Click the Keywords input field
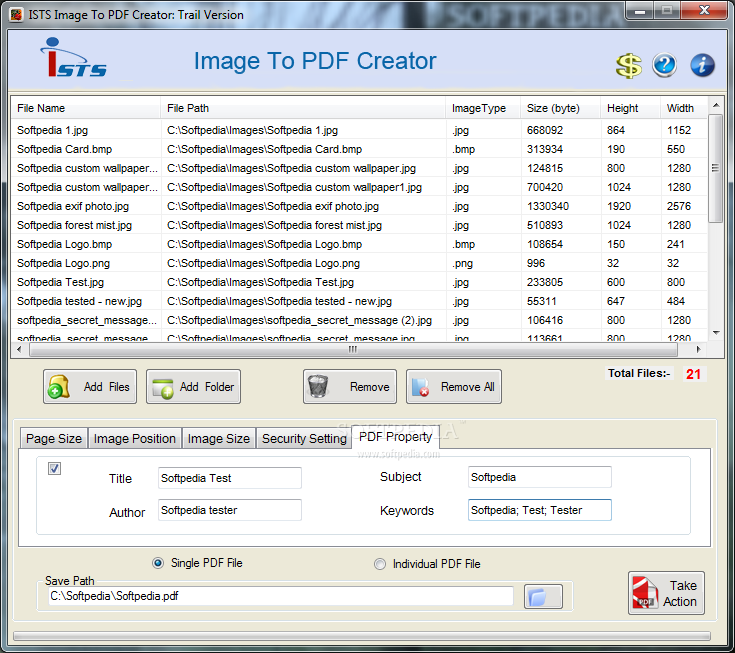 click(540, 510)
